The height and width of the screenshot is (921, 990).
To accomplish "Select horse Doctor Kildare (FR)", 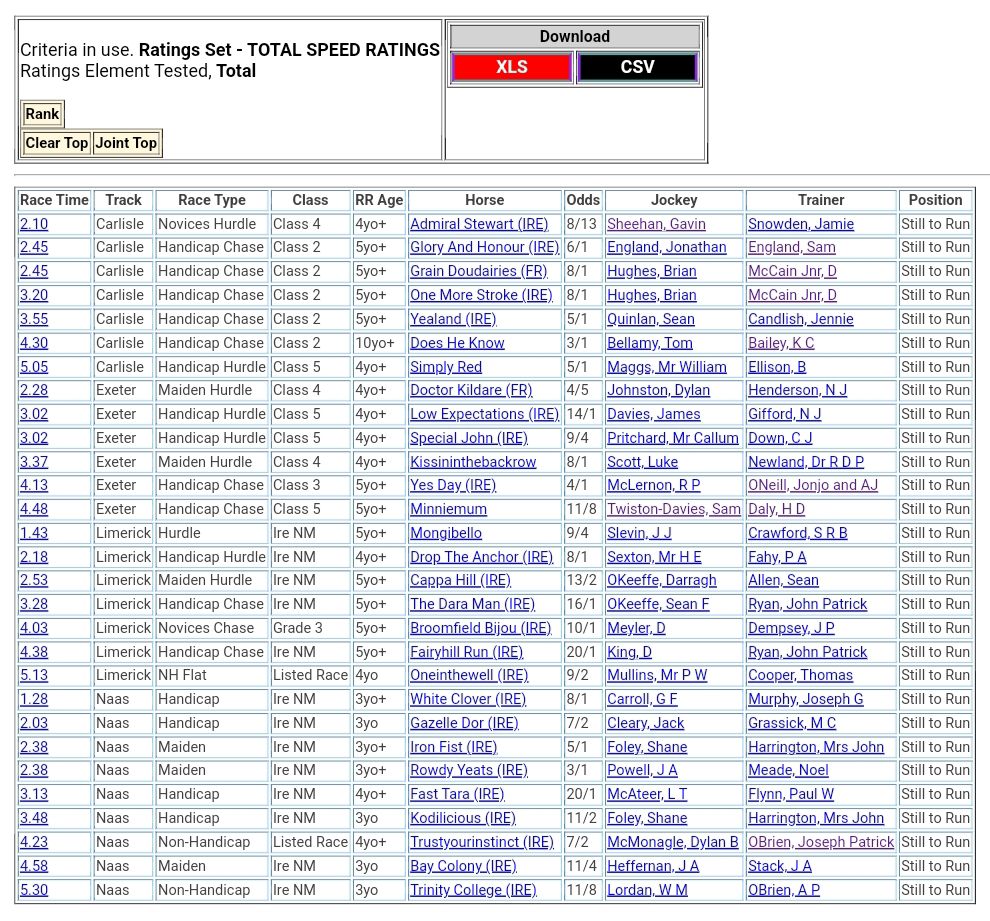I will pos(471,390).
